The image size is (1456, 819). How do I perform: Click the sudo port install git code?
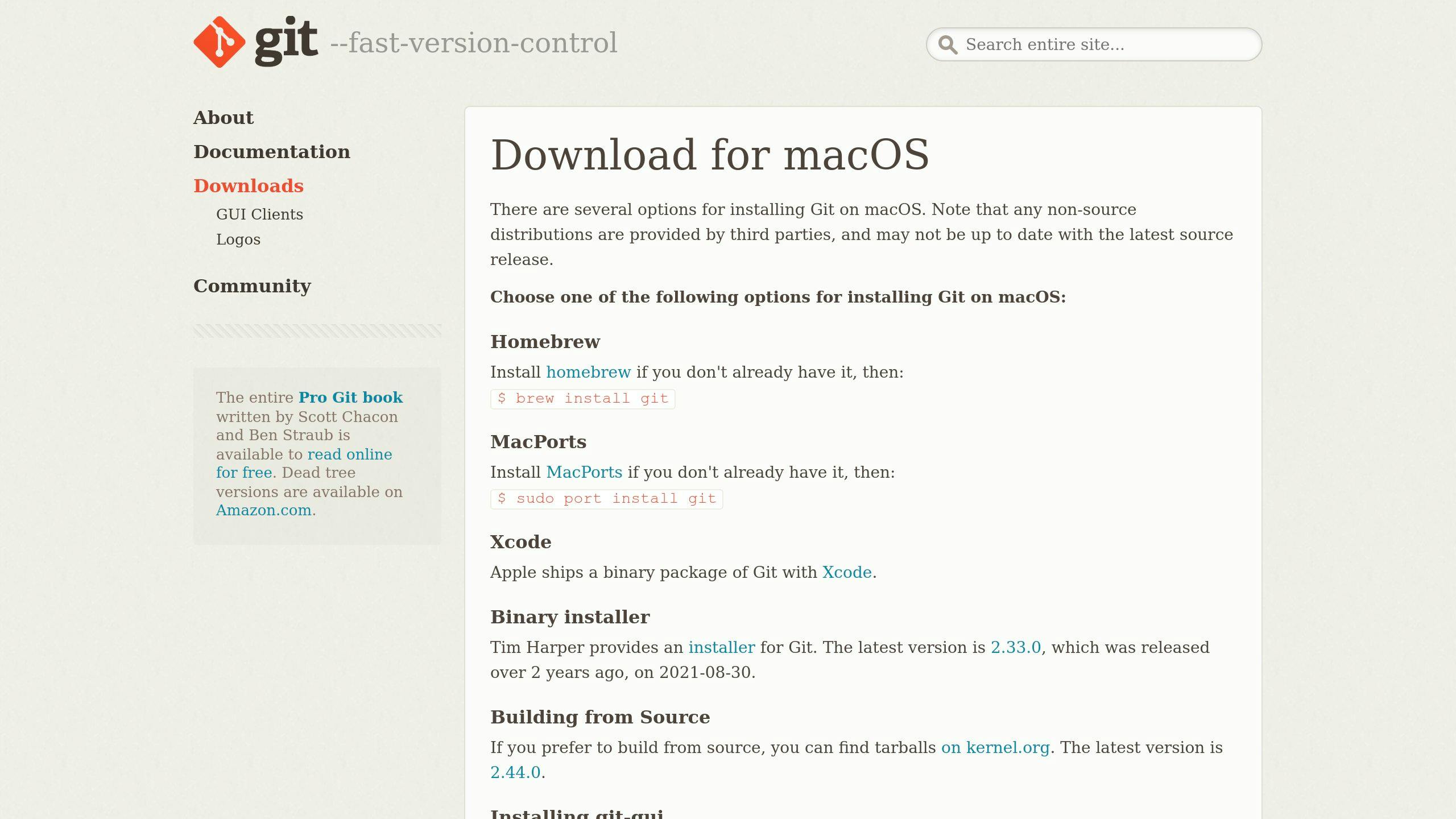coord(606,499)
